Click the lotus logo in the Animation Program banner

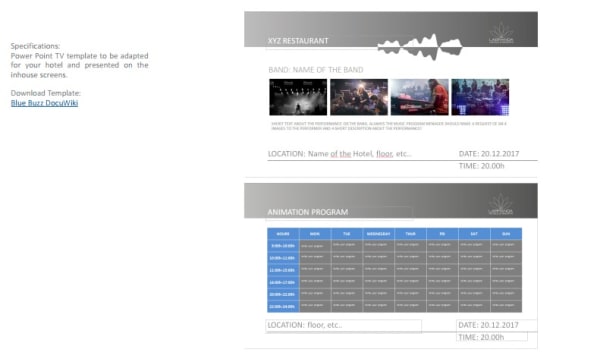(501, 204)
